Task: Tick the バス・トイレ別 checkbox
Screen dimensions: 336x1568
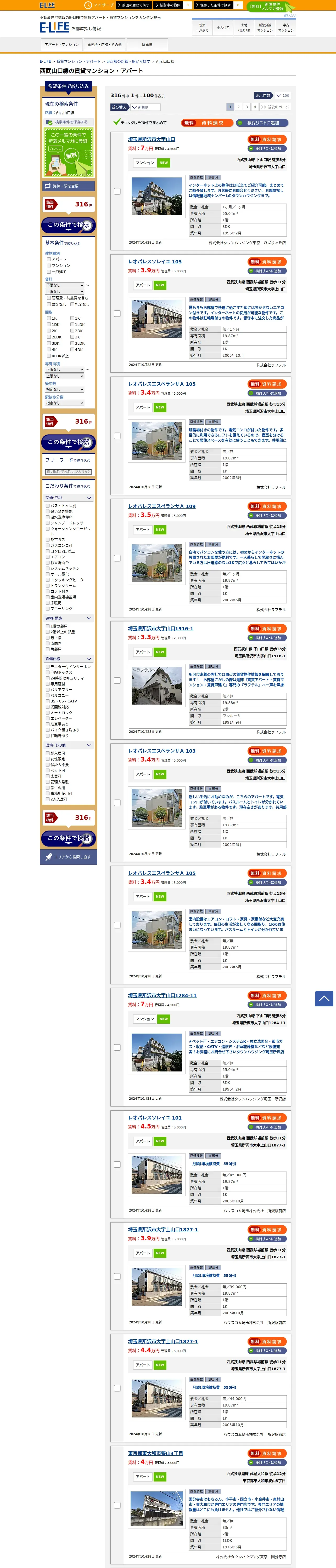Action: [48, 506]
